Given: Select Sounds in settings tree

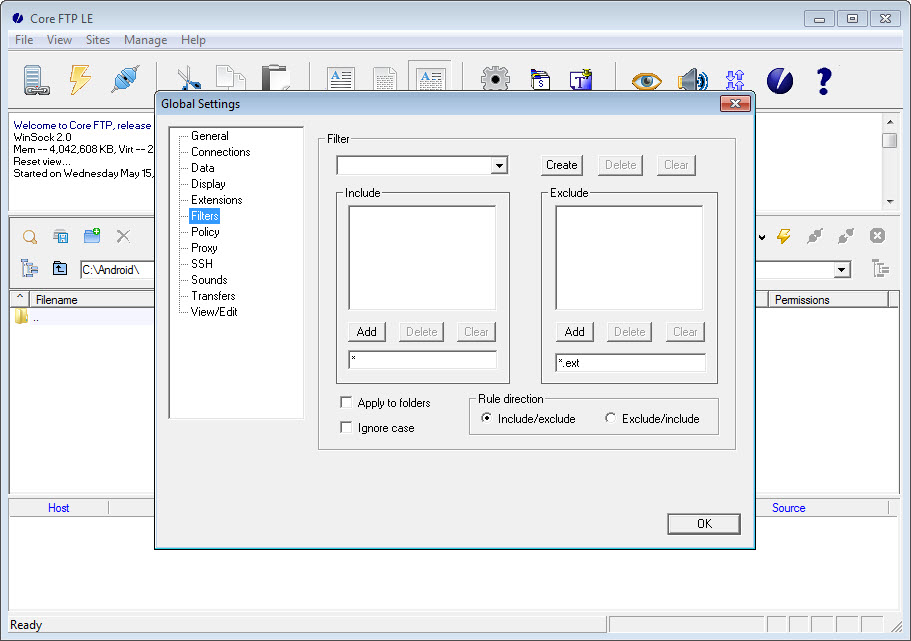Looking at the screenshot, I should coord(209,280).
